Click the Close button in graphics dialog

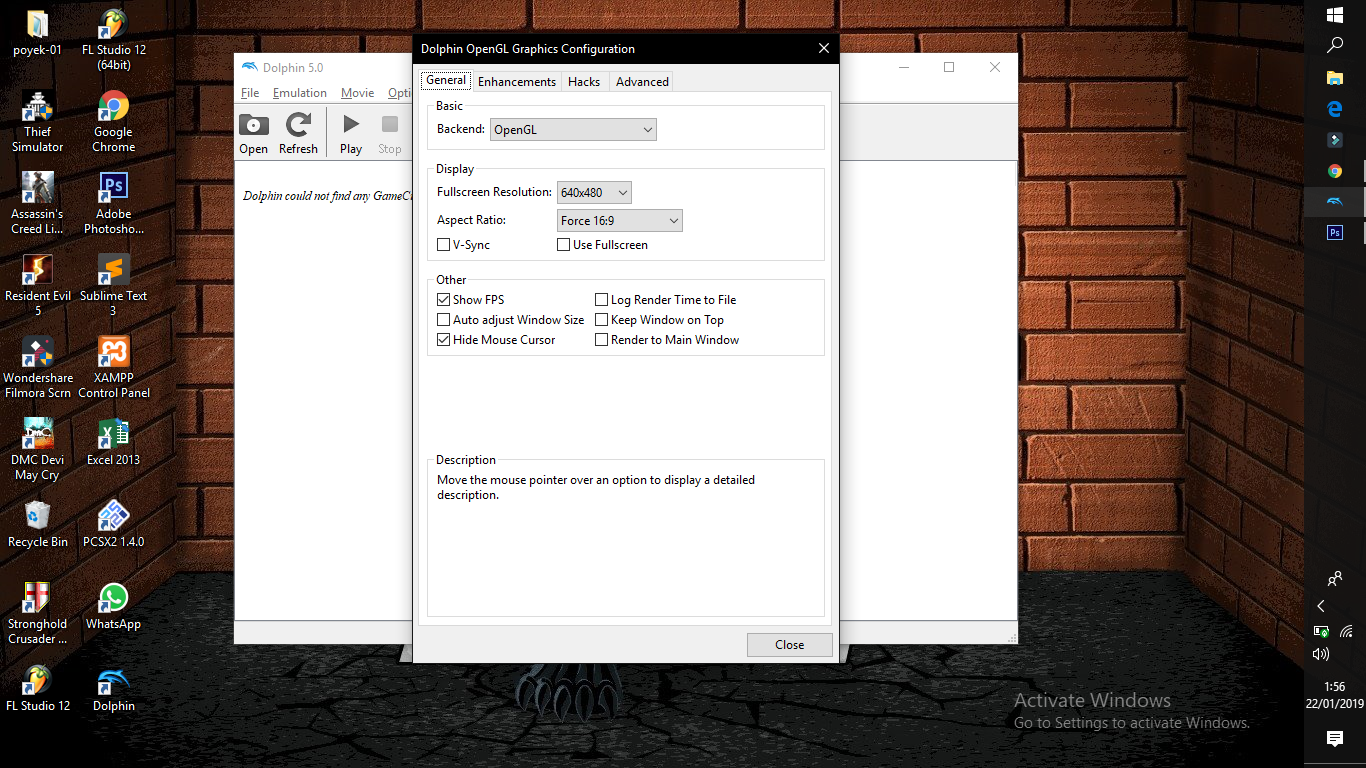point(789,645)
